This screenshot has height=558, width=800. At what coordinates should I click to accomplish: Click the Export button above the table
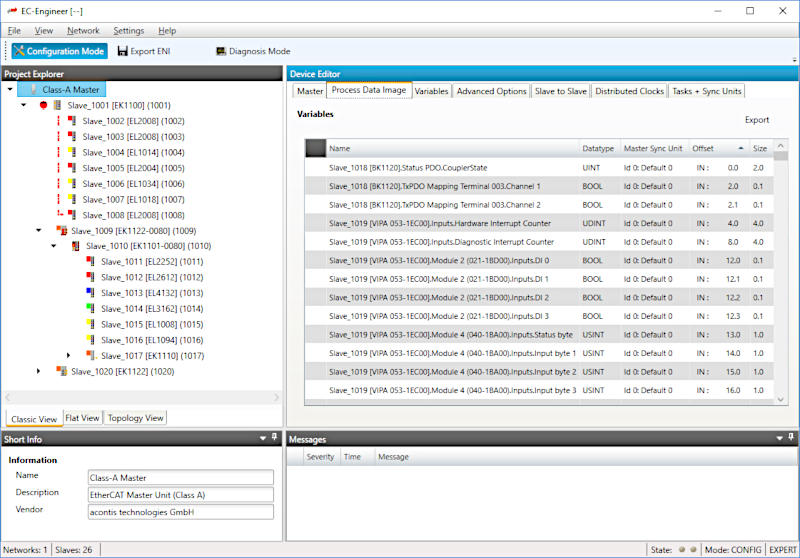pyautogui.click(x=757, y=120)
